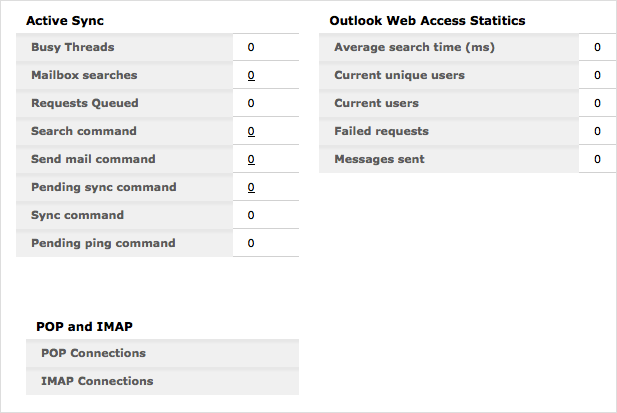
Task: Click the Search command count link
Action: 251,131
